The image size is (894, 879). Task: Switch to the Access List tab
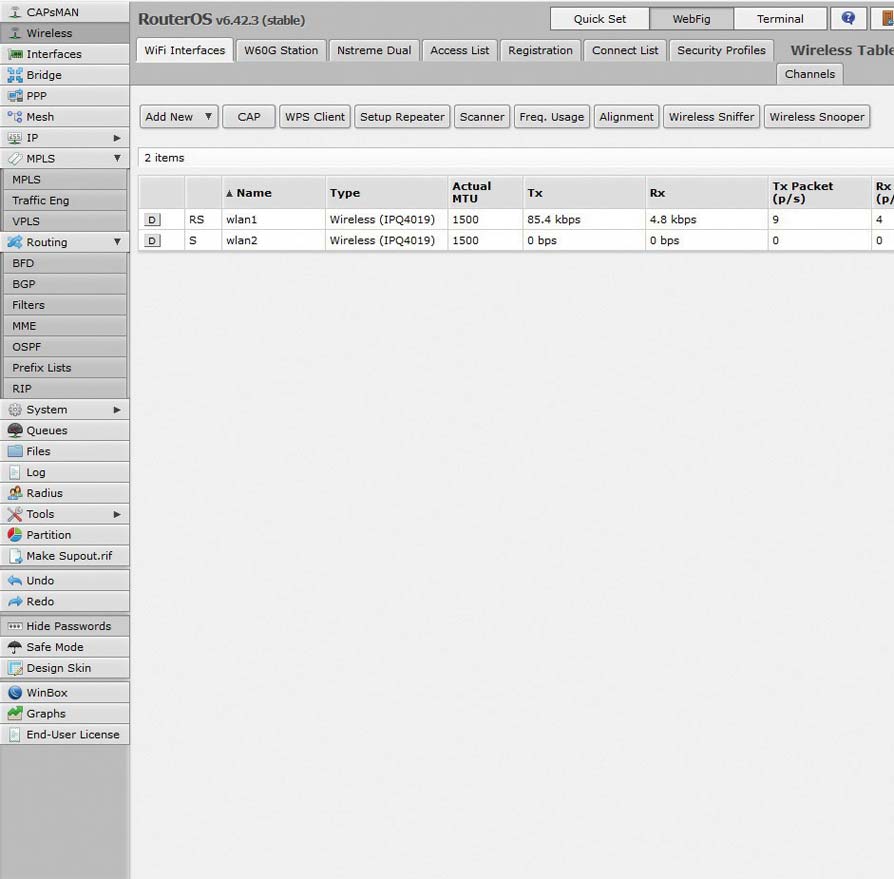tap(460, 50)
